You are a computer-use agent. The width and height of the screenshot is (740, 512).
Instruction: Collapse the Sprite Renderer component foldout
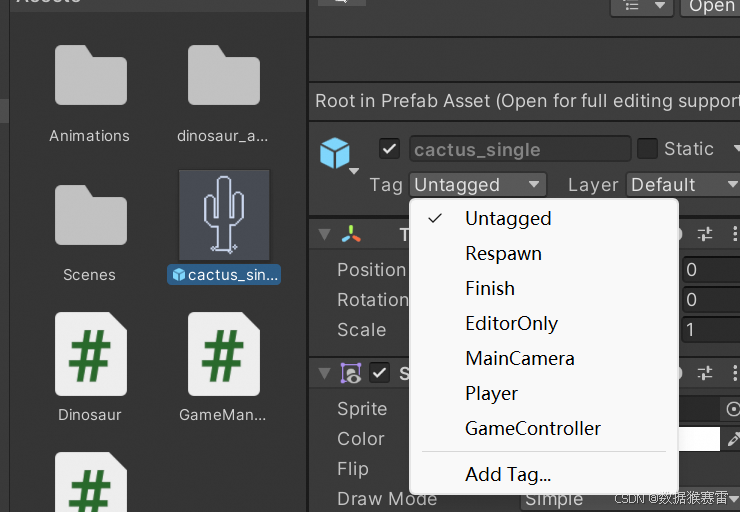click(324, 373)
